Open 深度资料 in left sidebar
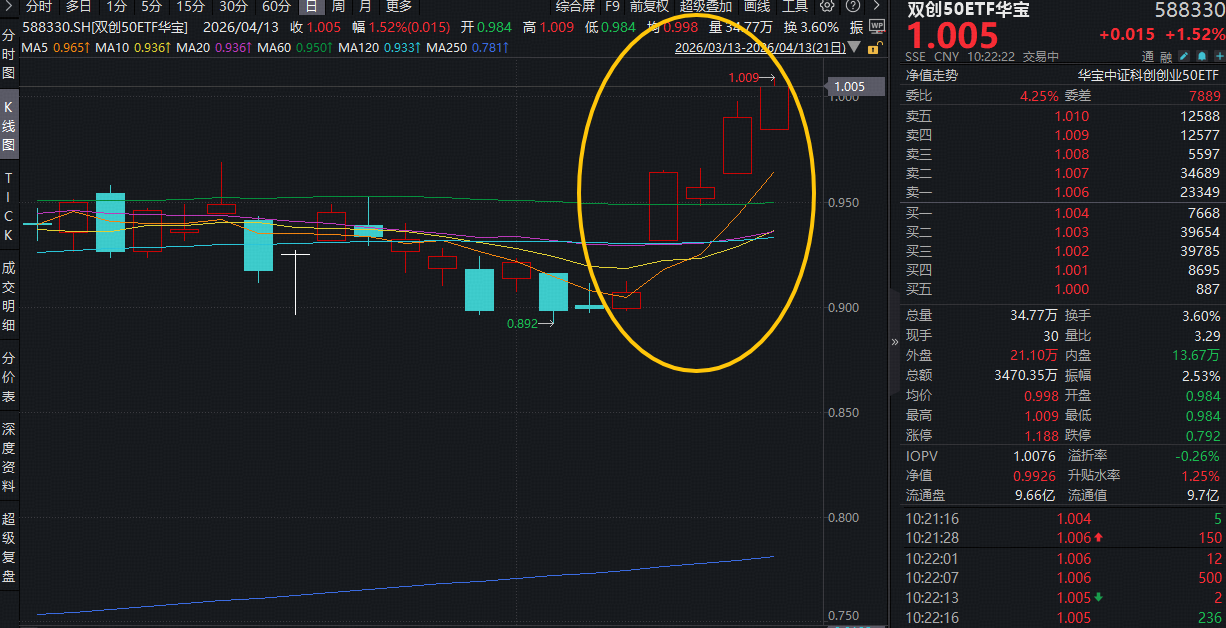This screenshot has height=628, width=1226. [8, 457]
